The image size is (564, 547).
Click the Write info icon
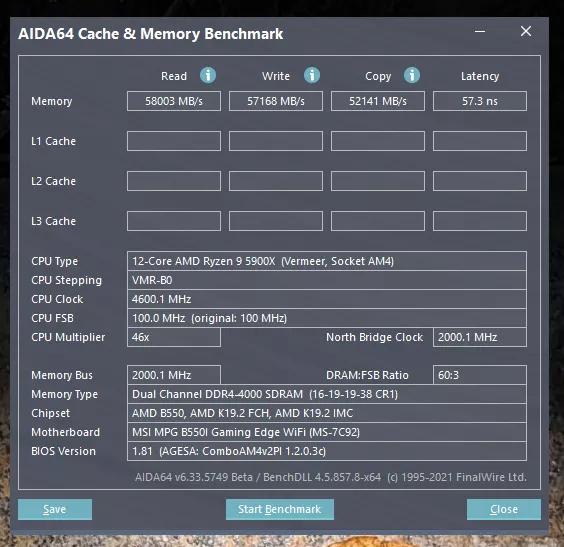[312, 76]
